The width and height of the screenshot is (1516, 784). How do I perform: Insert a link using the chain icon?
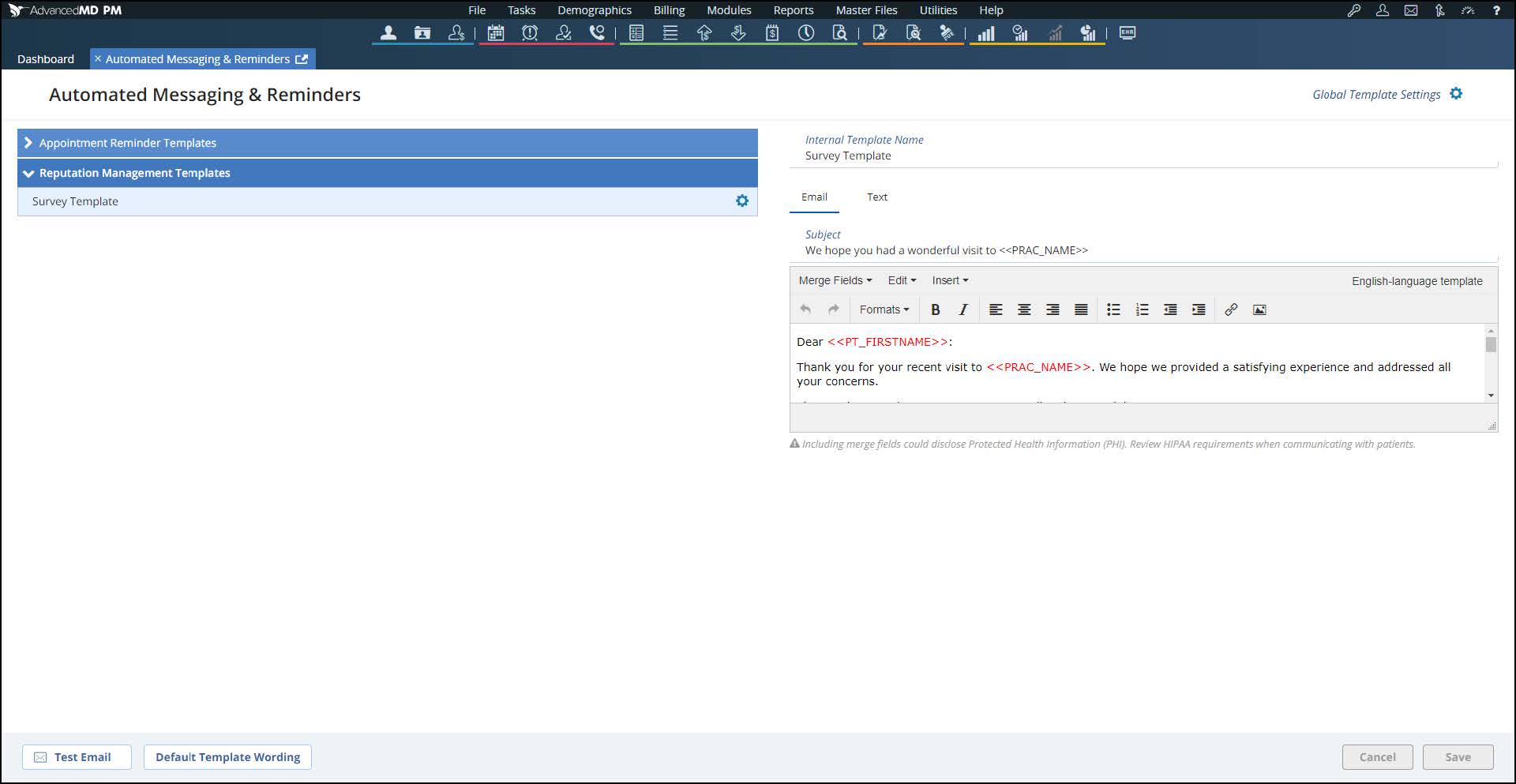coord(1231,309)
